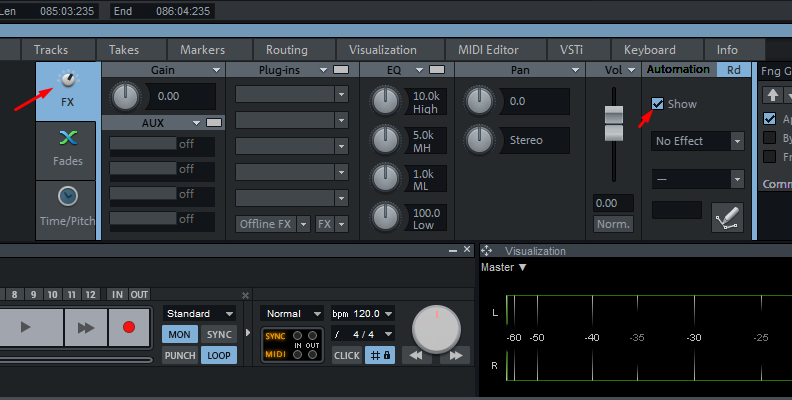792x400 pixels.
Task: Toggle the LOOP button
Action: point(219,355)
